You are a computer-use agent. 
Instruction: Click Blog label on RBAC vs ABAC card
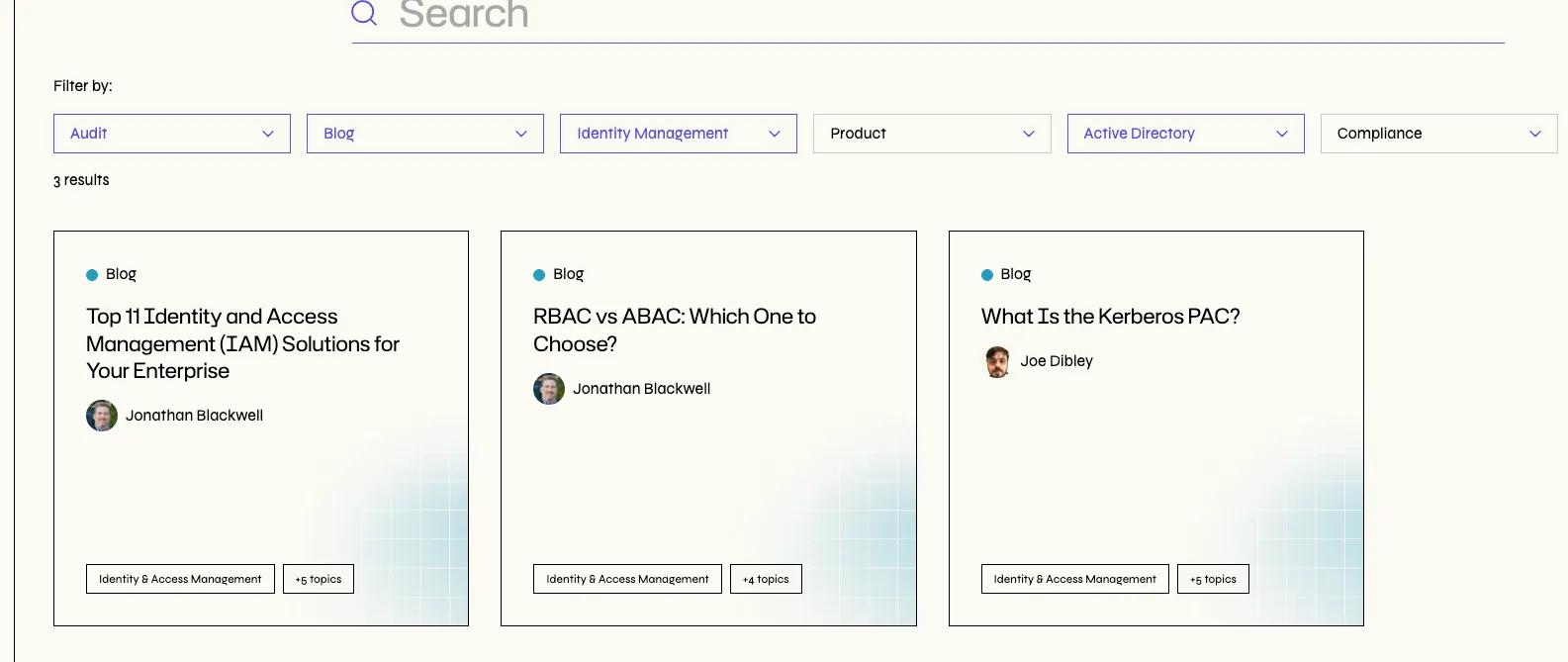tap(568, 274)
